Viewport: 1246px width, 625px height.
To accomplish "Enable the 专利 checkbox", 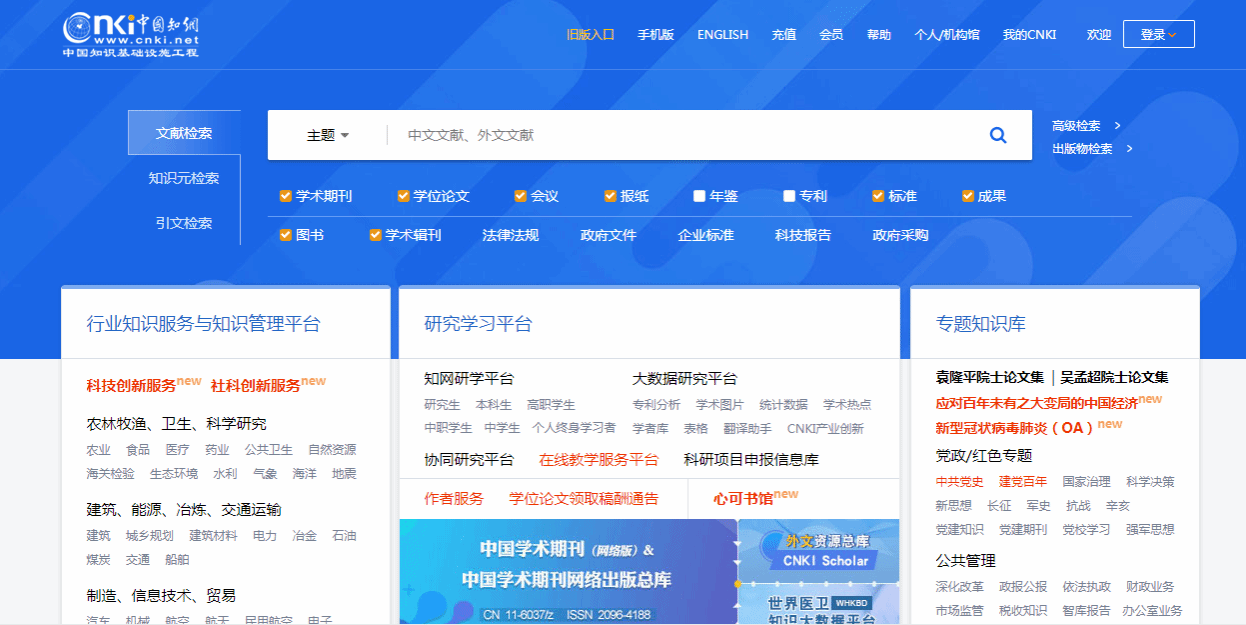I will coord(789,196).
